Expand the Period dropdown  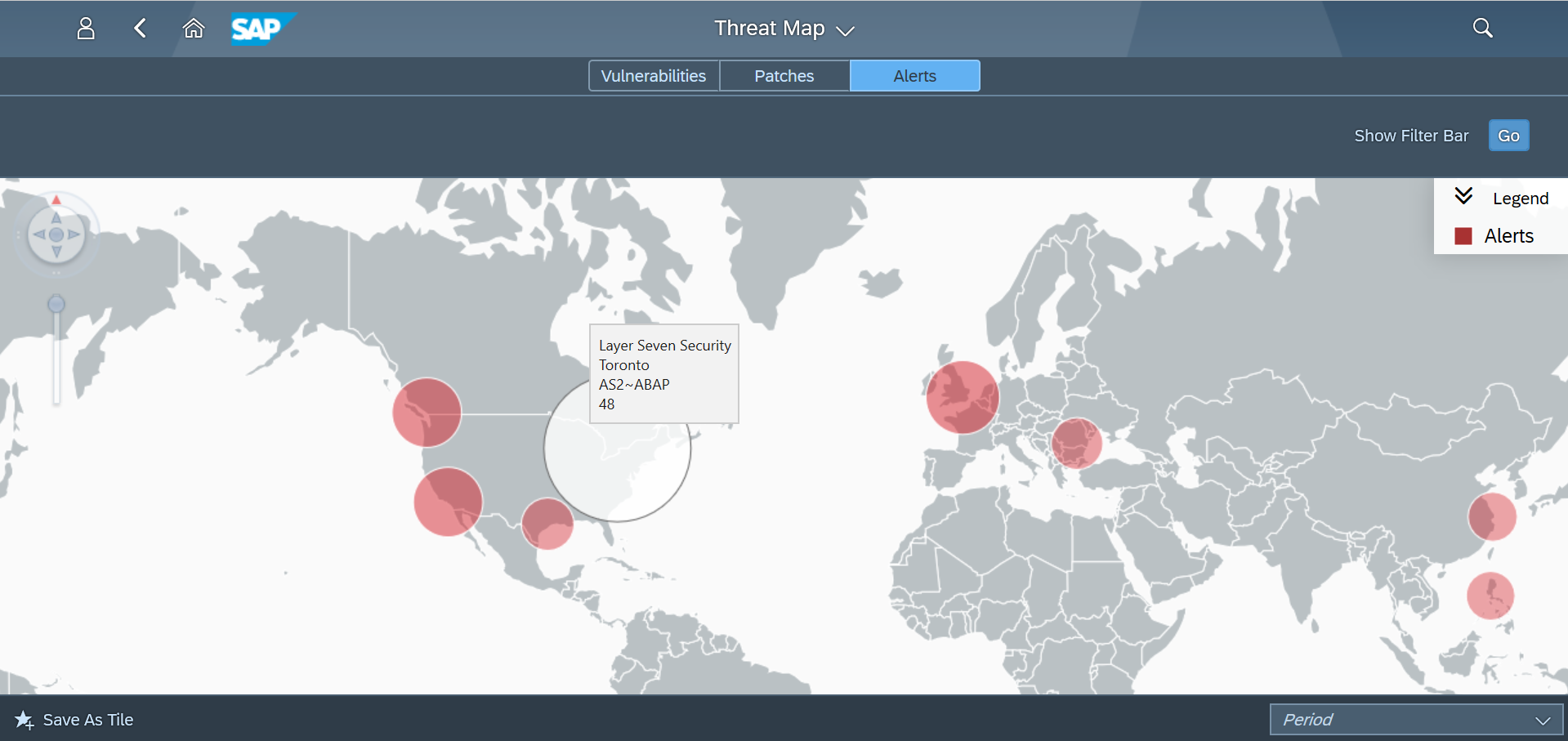(x=1542, y=720)
